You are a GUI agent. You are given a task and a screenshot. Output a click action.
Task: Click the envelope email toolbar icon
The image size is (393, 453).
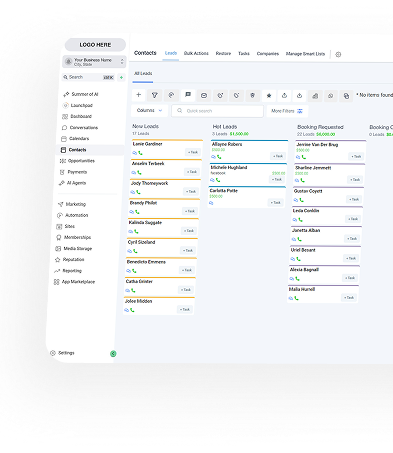pos(204,96)
